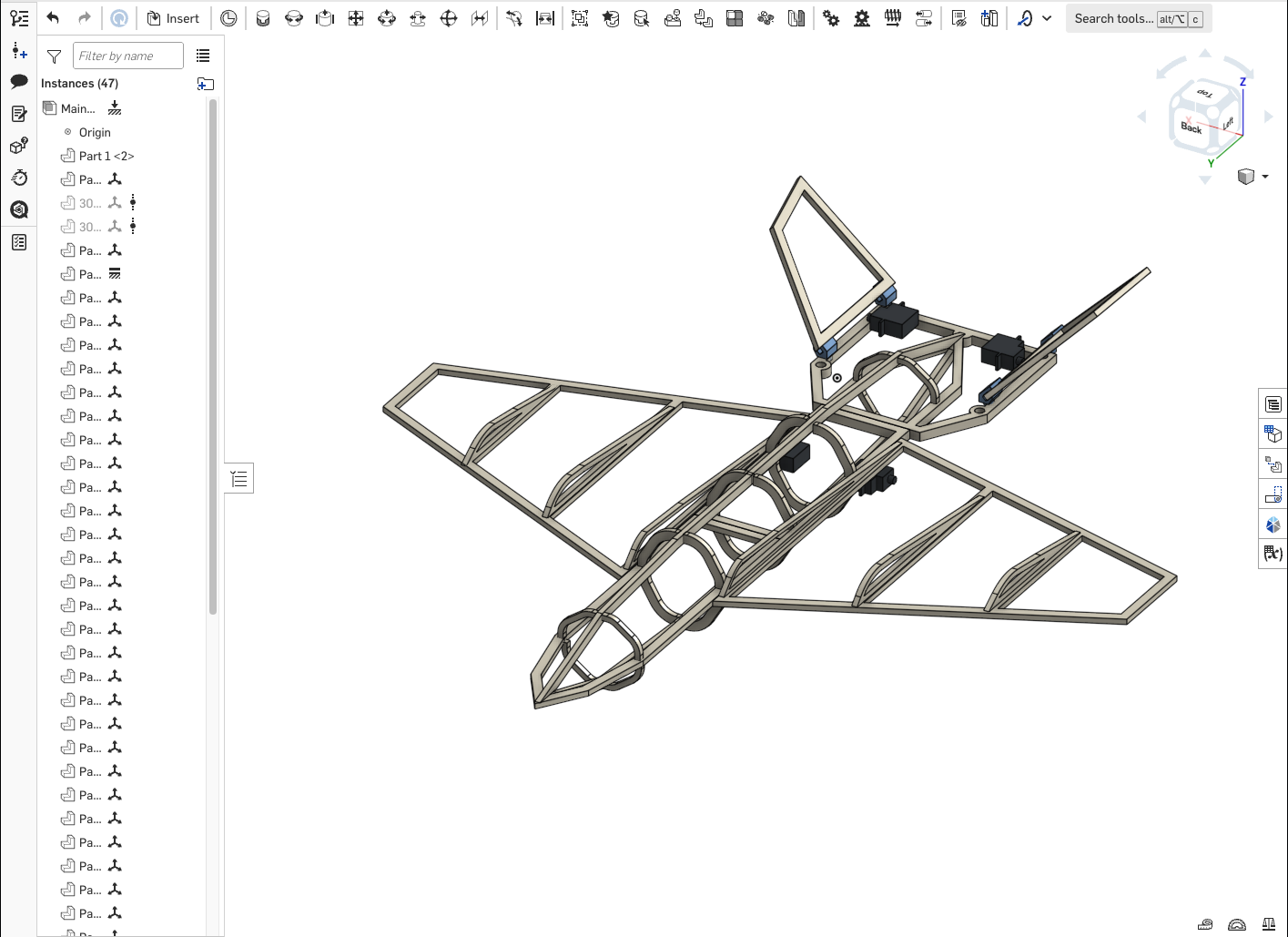Select the Parallel mate tool

[480, 18]
